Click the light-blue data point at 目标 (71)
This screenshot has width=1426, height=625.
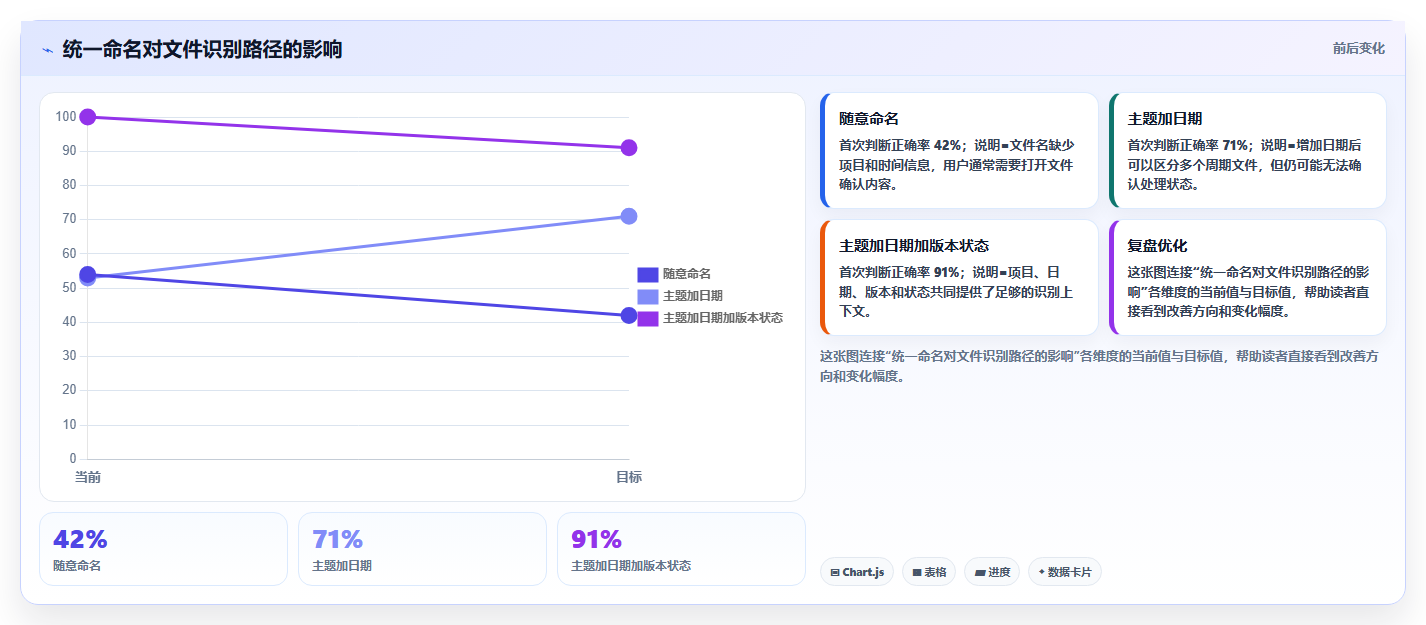click(629, 216)
